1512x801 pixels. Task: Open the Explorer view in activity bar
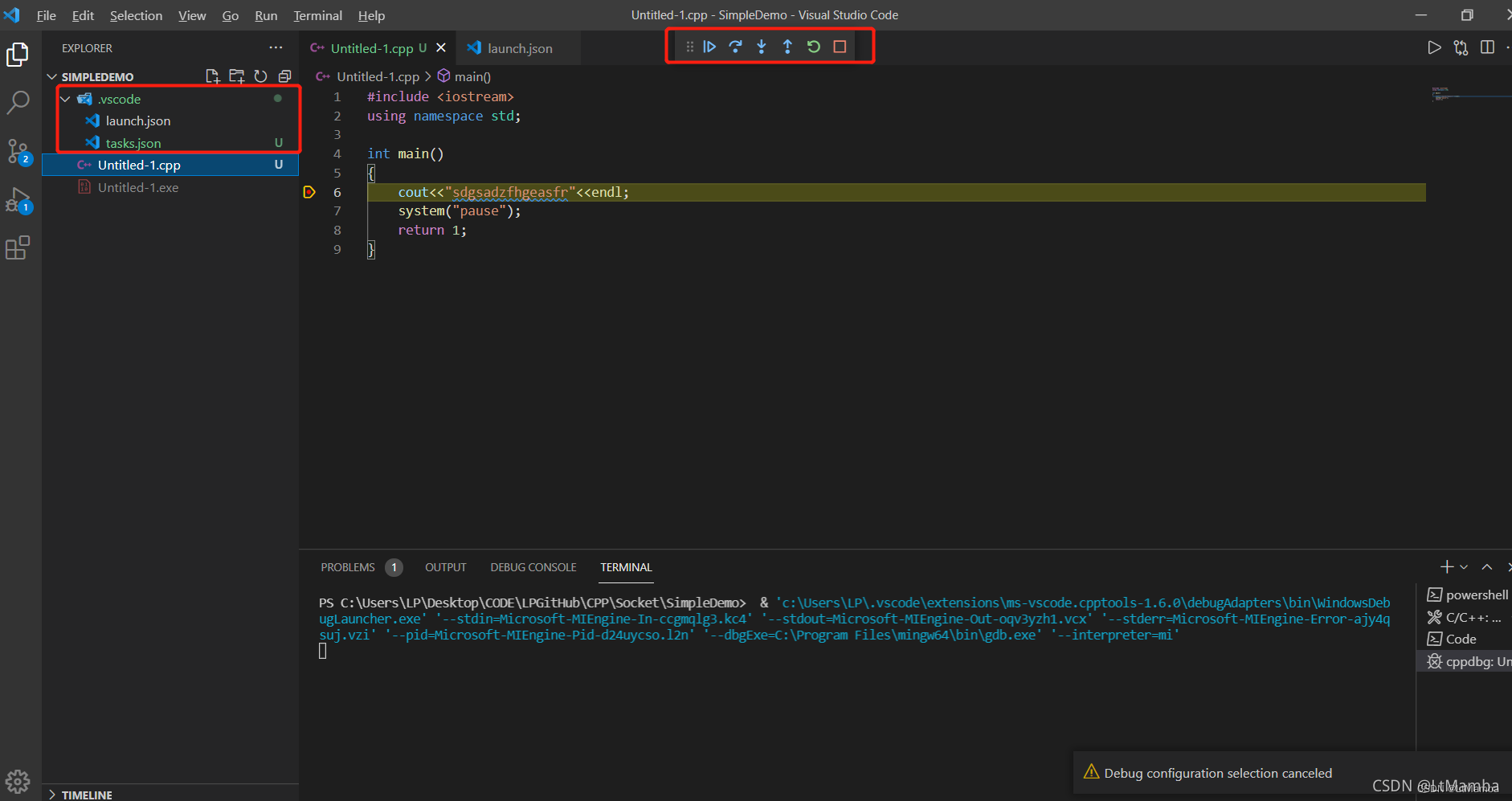click(18, 55)
